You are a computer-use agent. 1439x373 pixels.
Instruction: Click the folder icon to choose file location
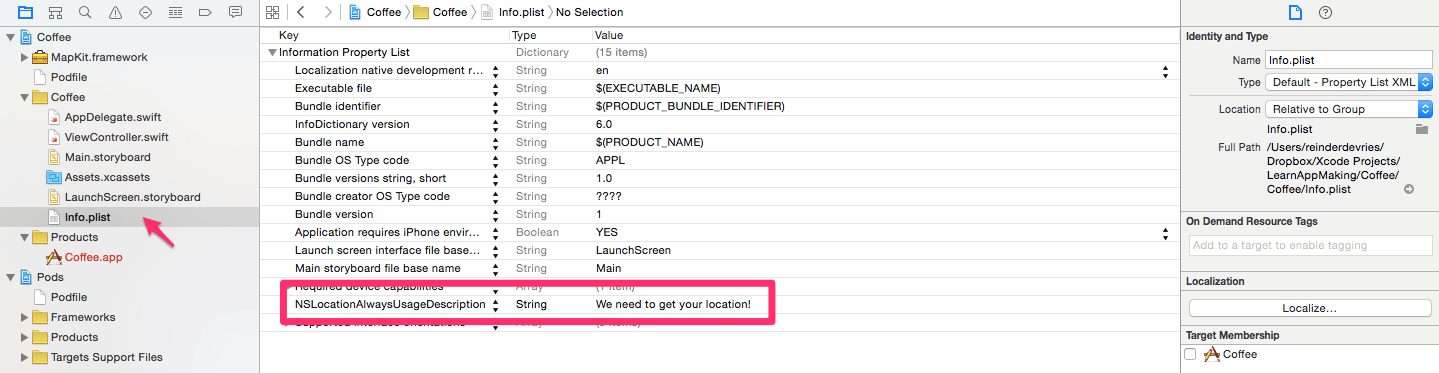[x=1421, y=129]
